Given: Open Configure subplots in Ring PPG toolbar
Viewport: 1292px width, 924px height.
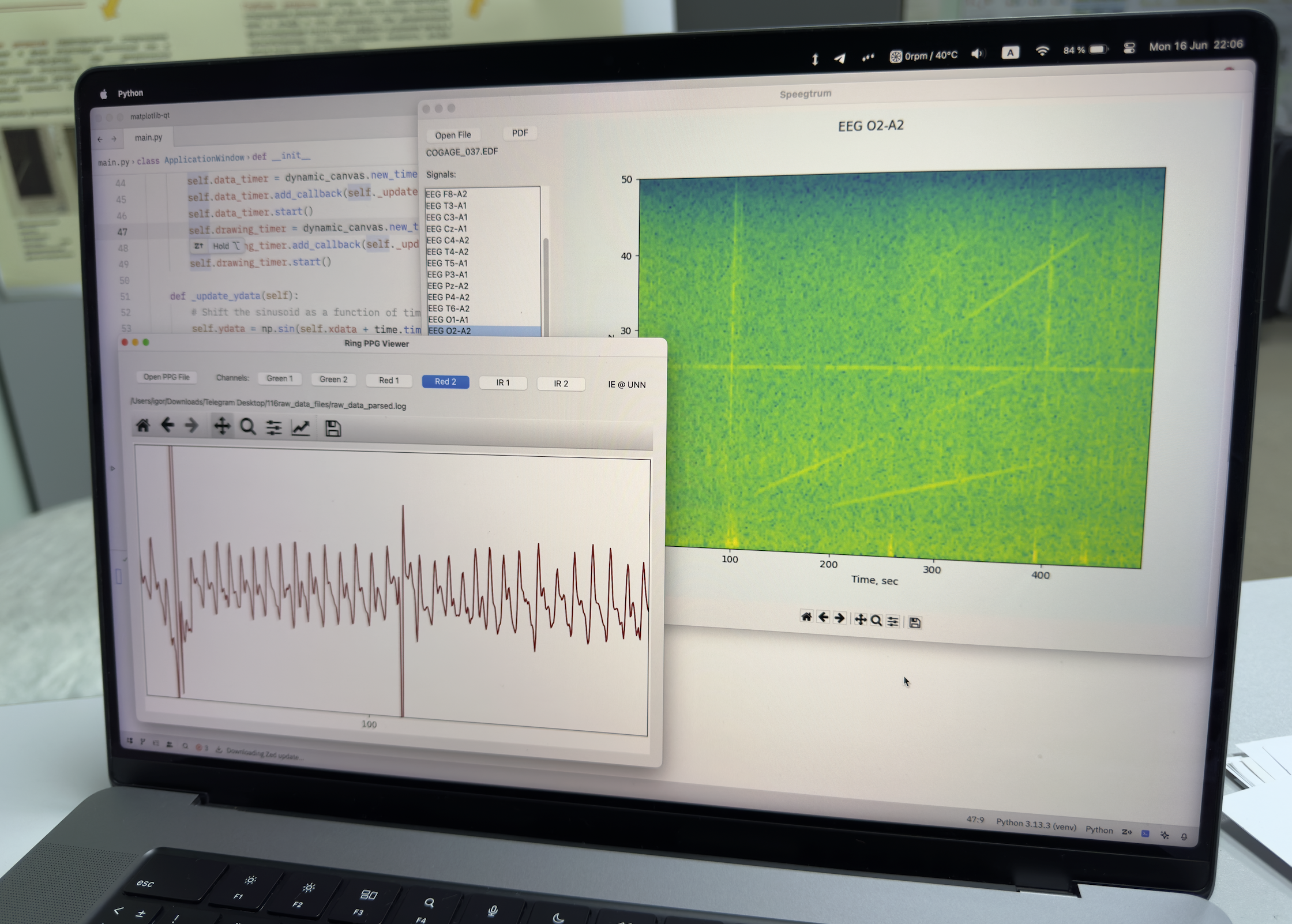Looking at the screenshot, I should point(274,427).
